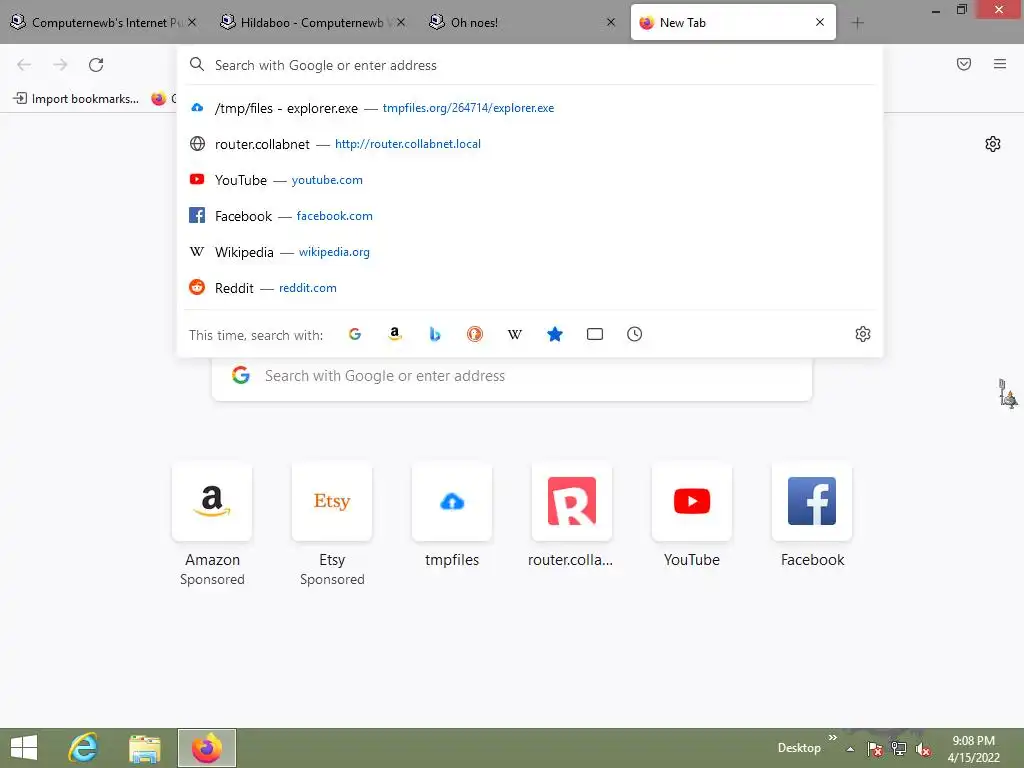1024x768 pixels.
Task: Open File Explorer from the taskbar
Action: [145, 748]
